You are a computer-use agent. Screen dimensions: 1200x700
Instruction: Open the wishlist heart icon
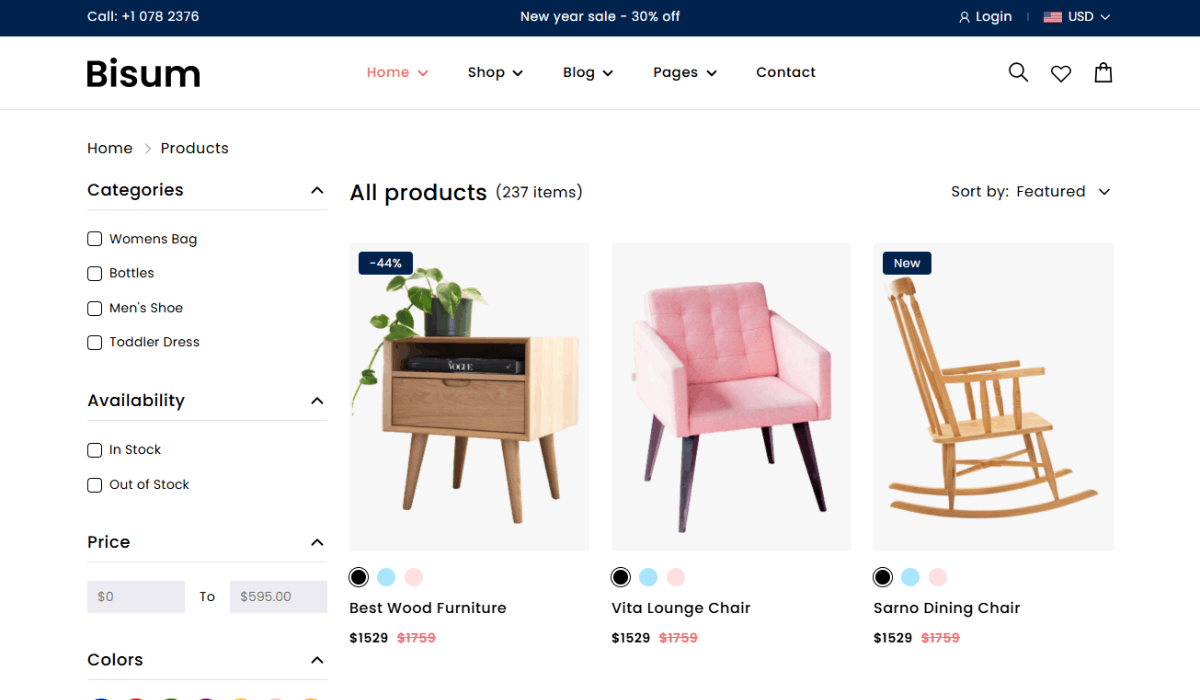pyautogui.click(x=1061, y=73)
